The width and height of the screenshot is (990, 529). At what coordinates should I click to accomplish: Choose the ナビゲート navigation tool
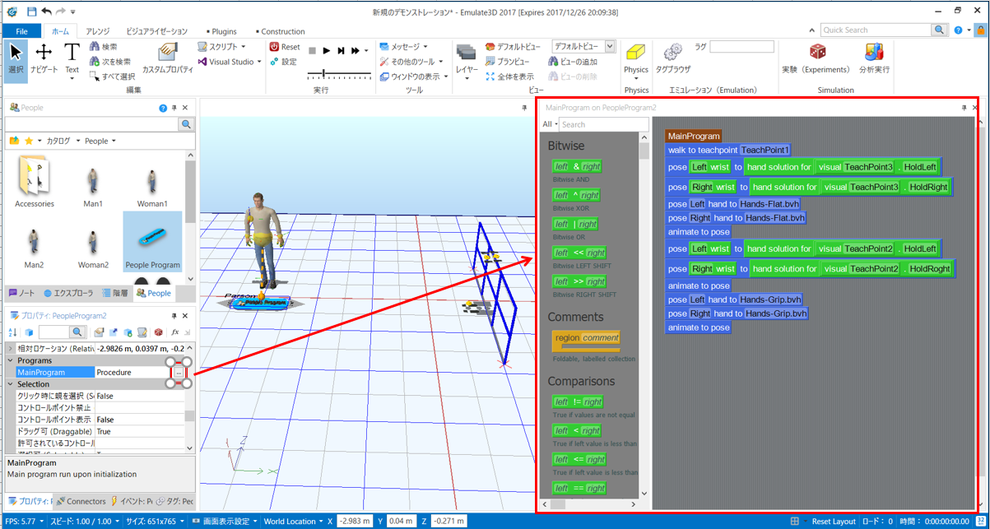point(44,61)
